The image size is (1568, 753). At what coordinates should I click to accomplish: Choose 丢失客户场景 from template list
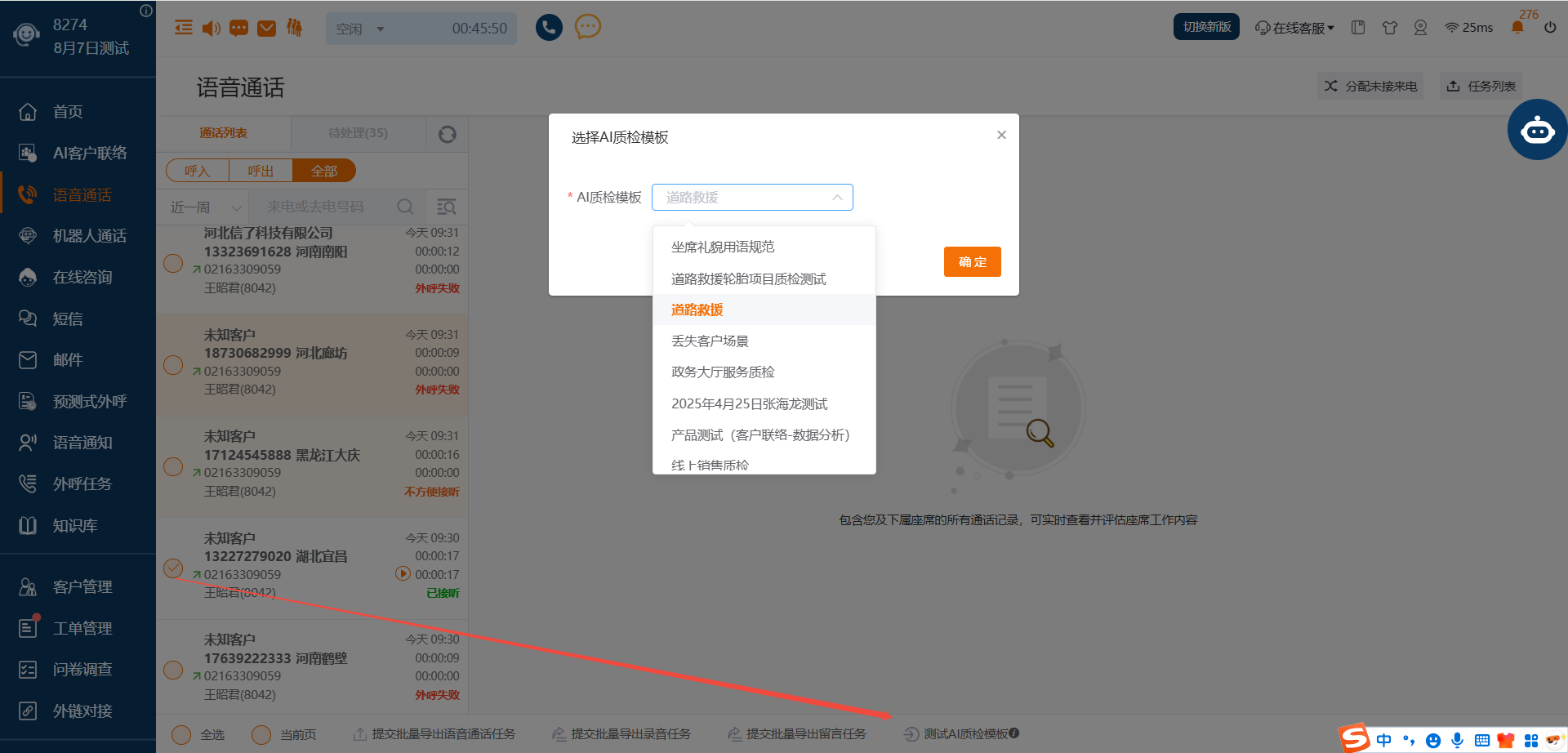coord(710,341)
